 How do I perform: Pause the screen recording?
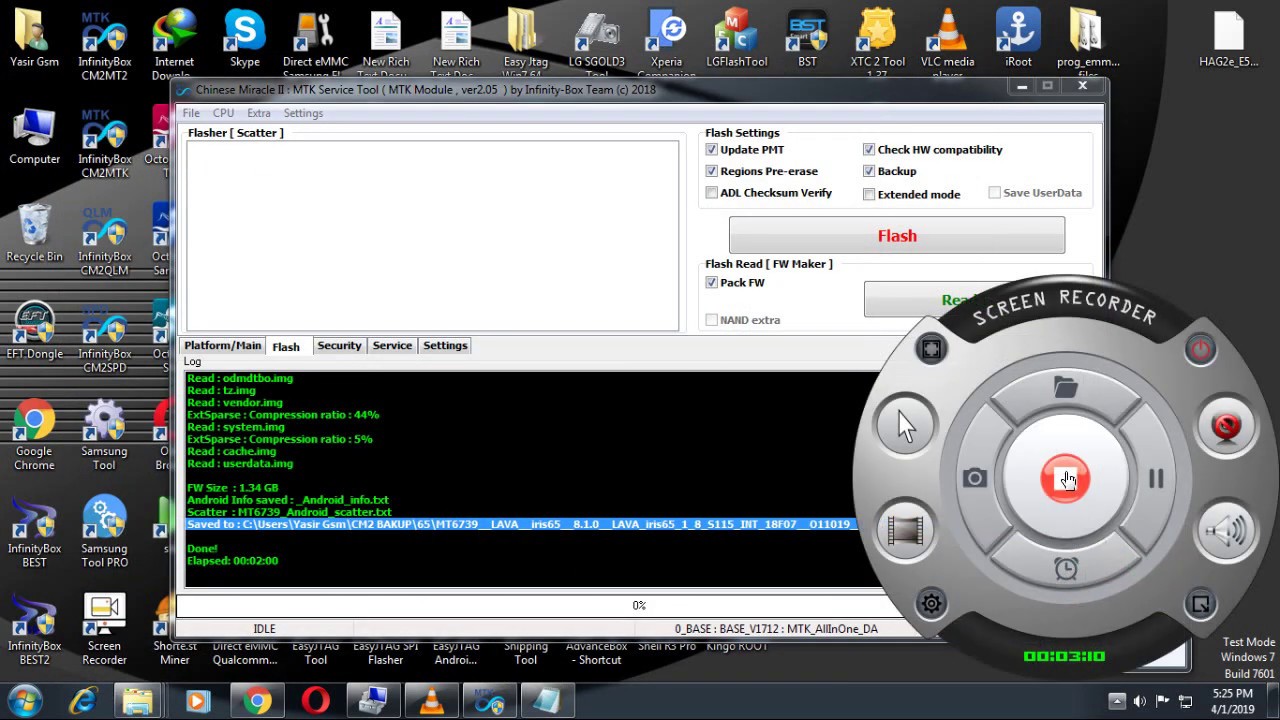pyautogui.click(x=1156, y=479)
